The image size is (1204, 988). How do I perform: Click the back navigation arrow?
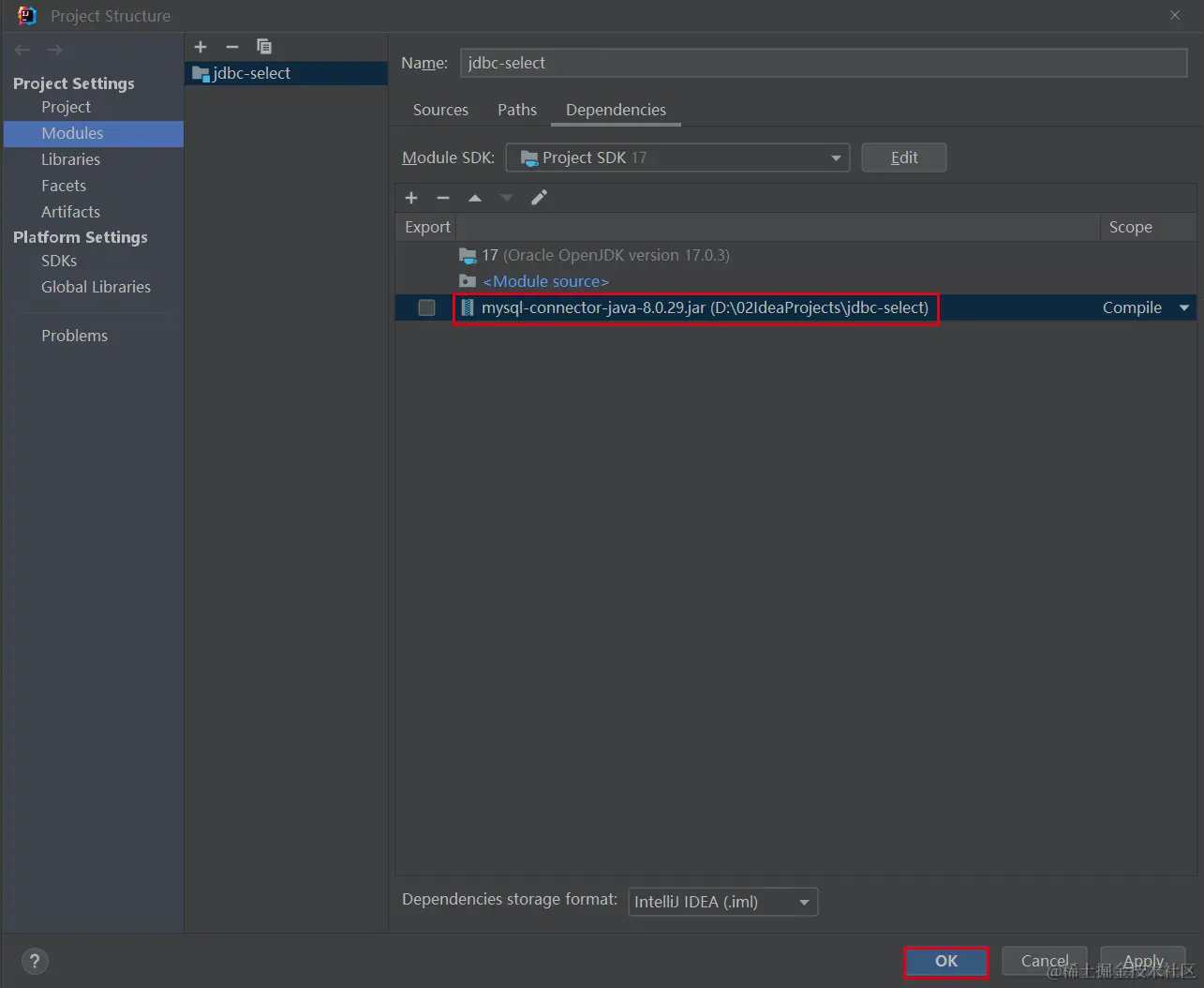tap(22, 50)
